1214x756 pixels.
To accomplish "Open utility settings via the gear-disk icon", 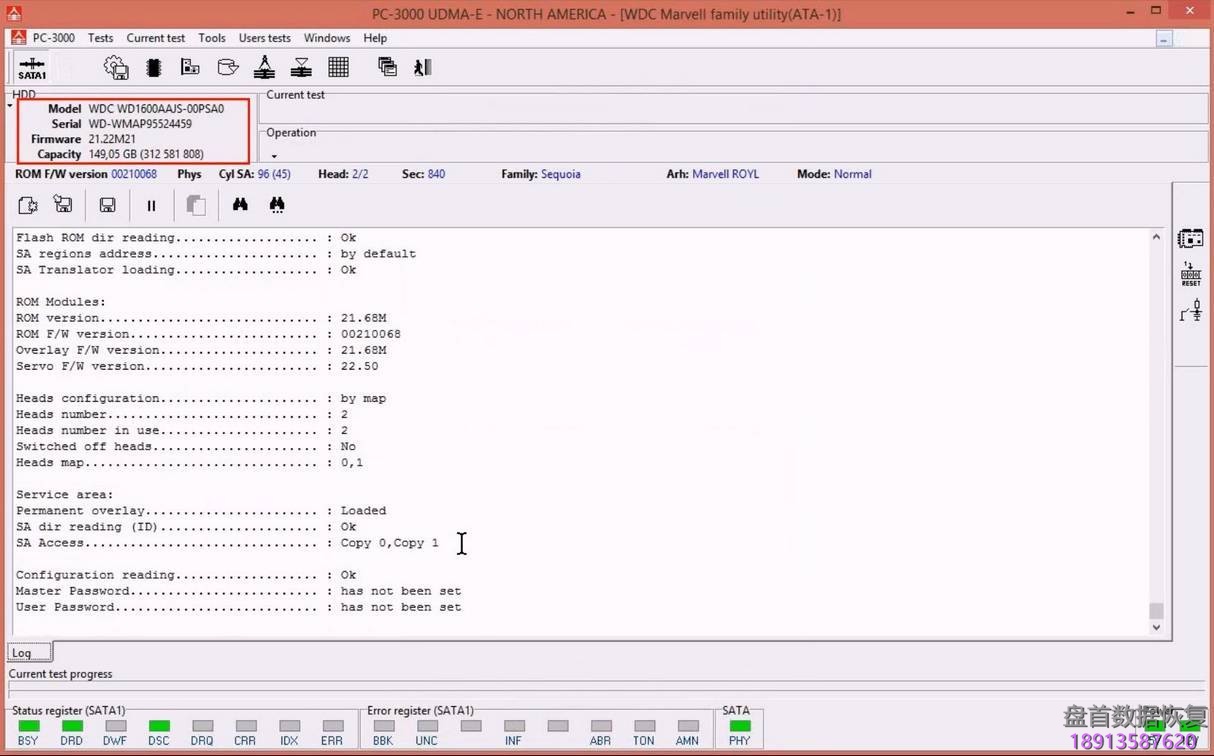I will tap(116, 67).
